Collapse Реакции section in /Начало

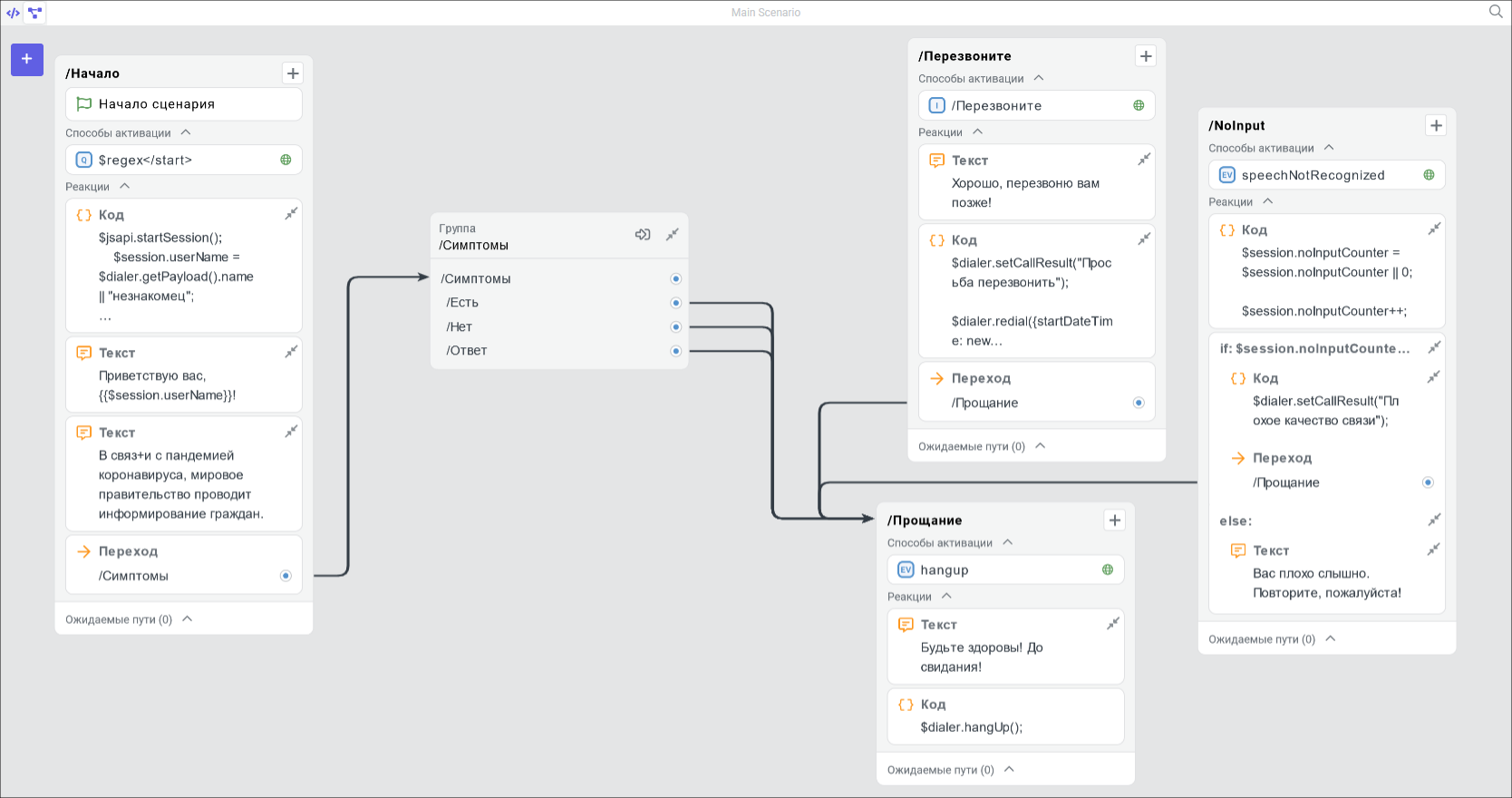click(x=124, y=186)
